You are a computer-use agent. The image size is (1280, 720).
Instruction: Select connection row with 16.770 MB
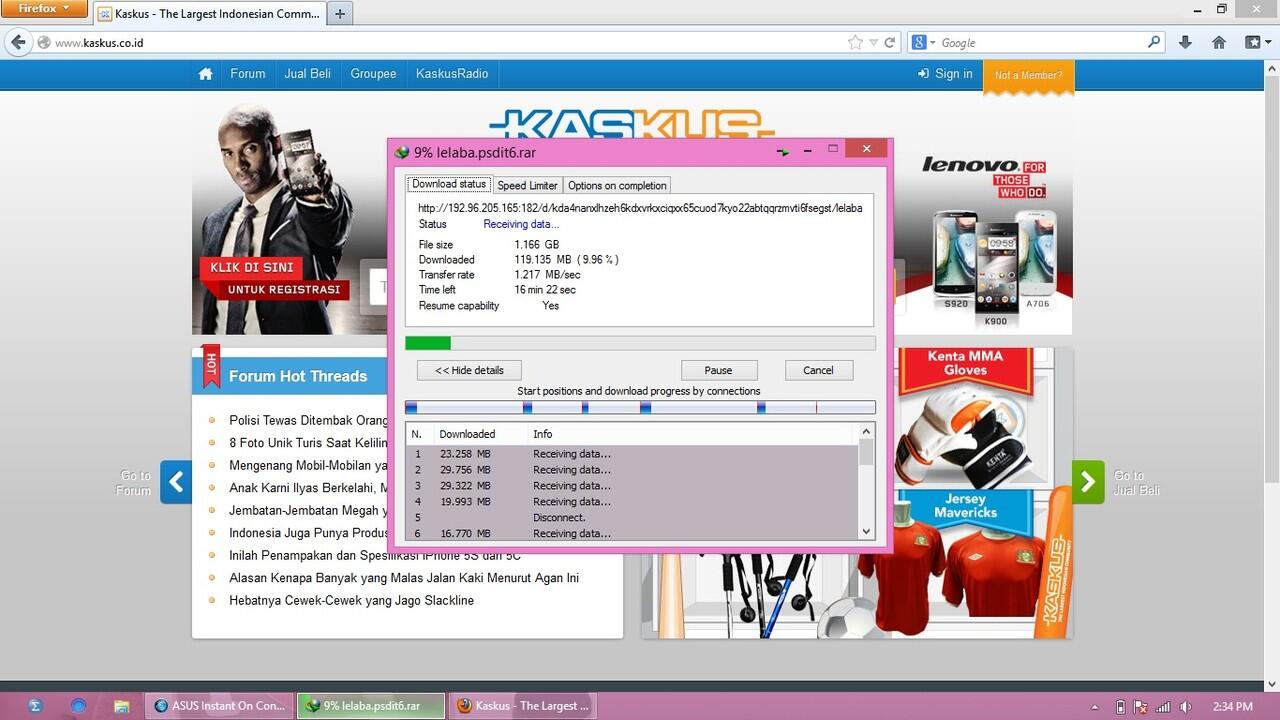click(x=632, y=533)
